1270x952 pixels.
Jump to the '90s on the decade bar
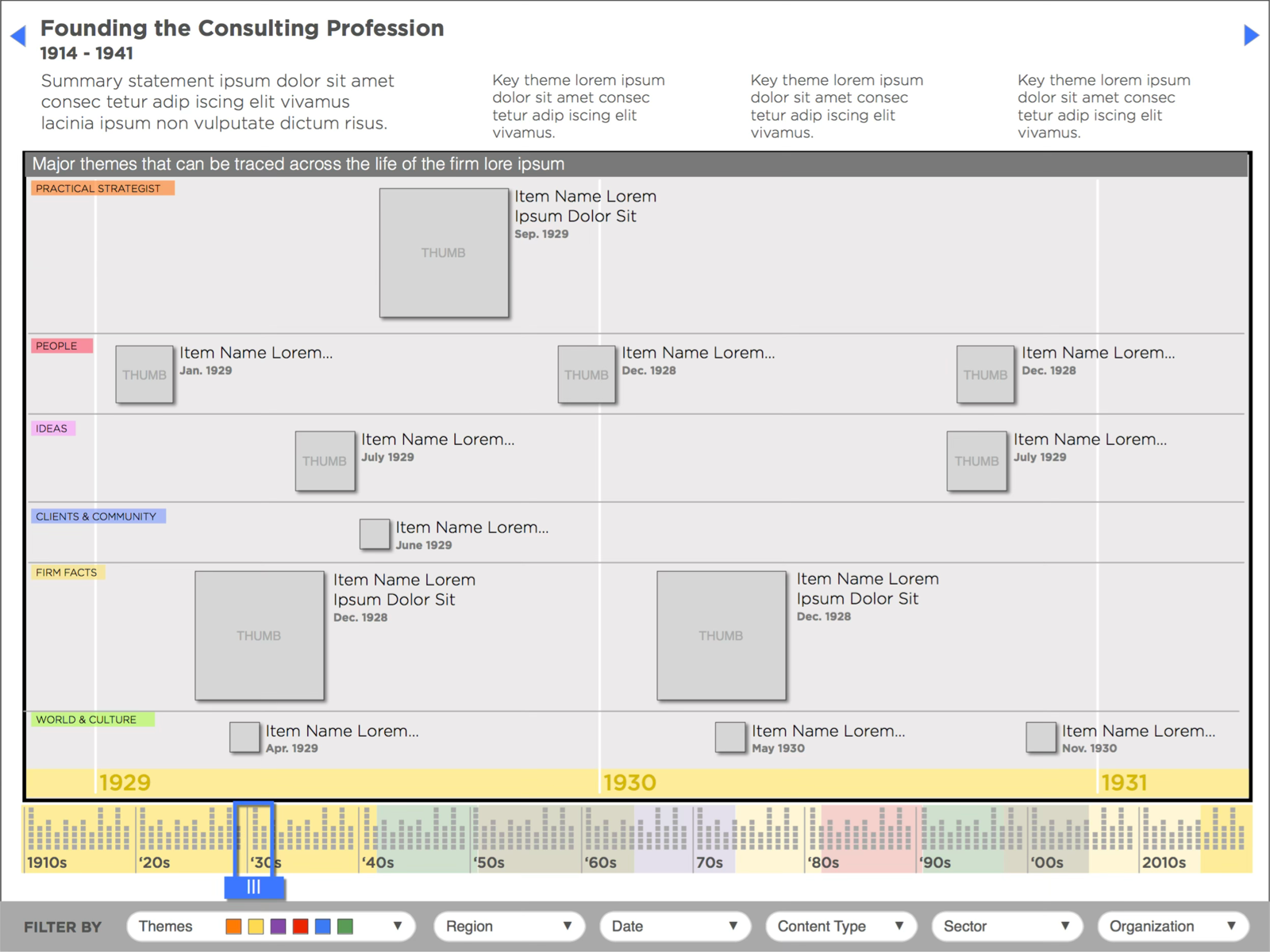pyautogui.click(x=935, y=862)
